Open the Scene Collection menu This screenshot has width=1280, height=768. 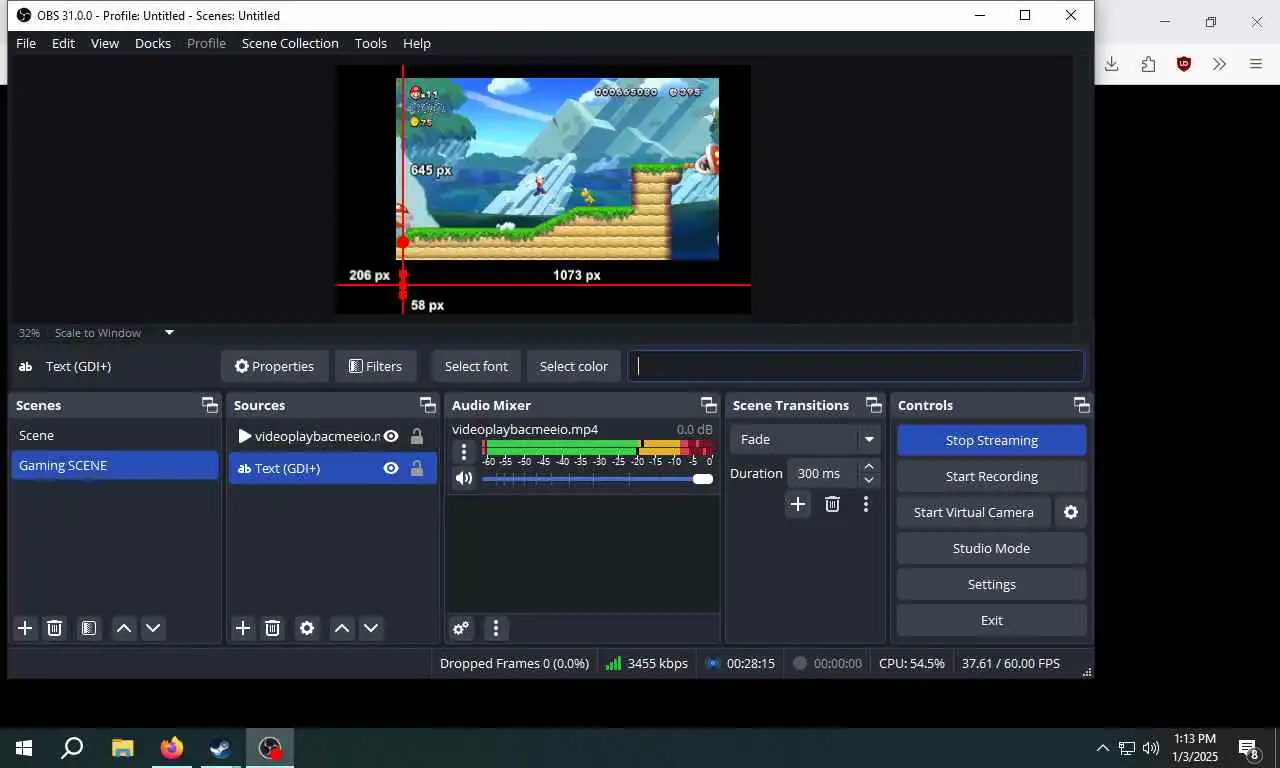coord(290,43)
